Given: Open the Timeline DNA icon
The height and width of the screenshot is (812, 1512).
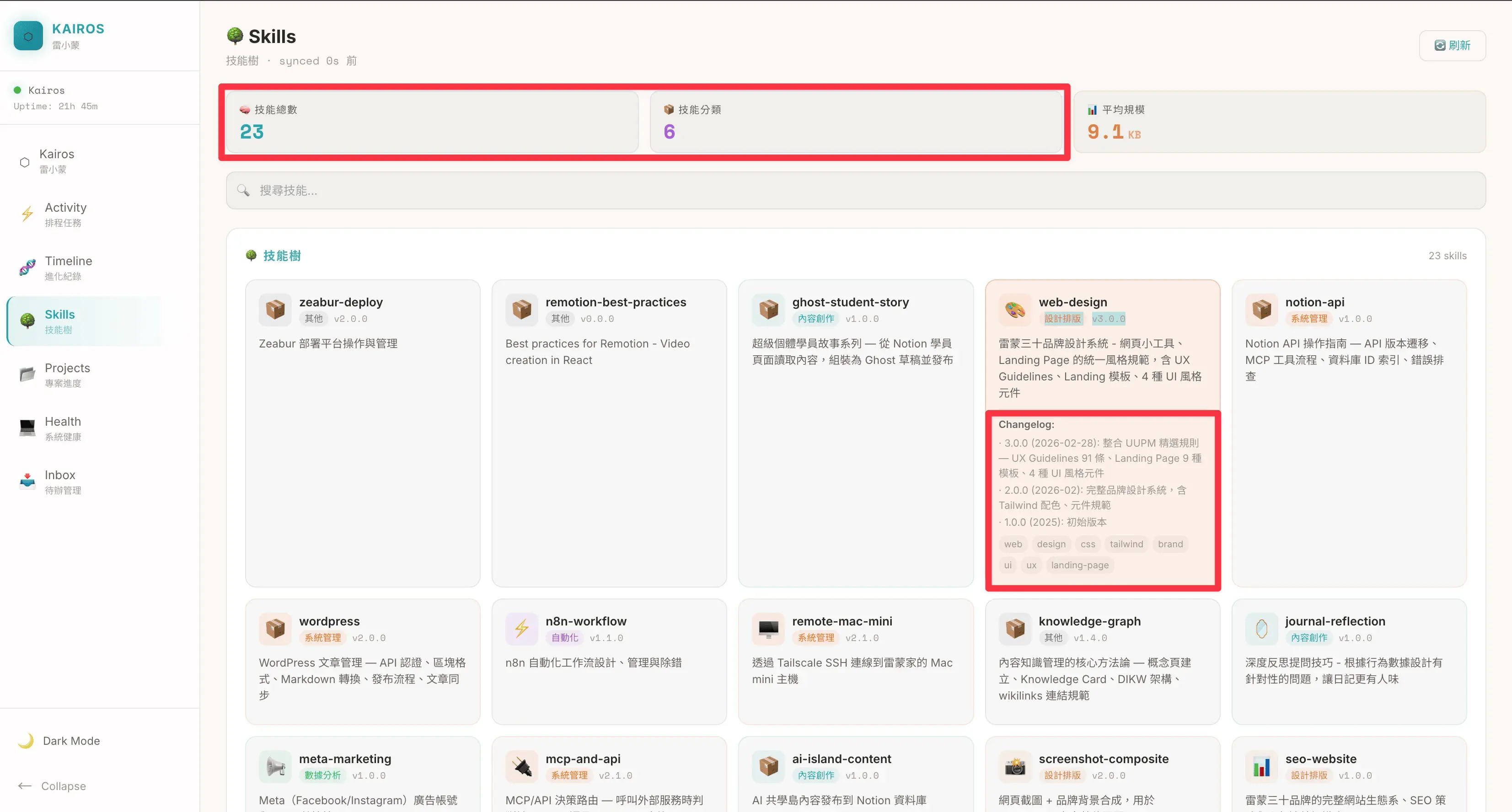Looking at the screenshot, I should pyautogui.click(x=27, y=267).
